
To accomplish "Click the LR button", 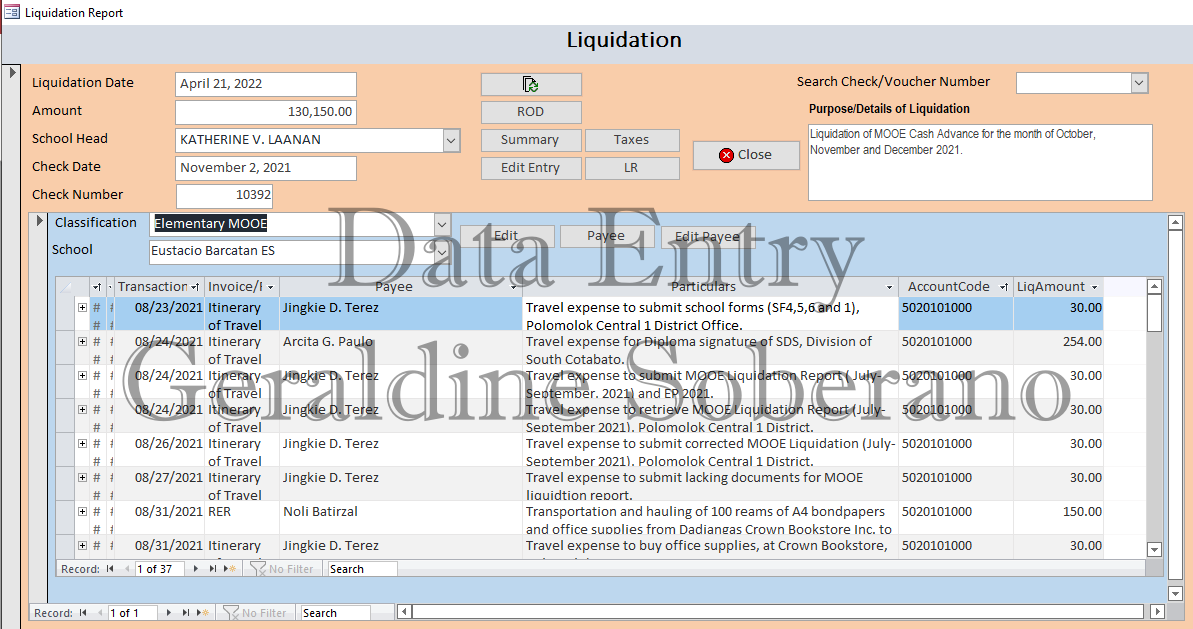I will [631, 168].
